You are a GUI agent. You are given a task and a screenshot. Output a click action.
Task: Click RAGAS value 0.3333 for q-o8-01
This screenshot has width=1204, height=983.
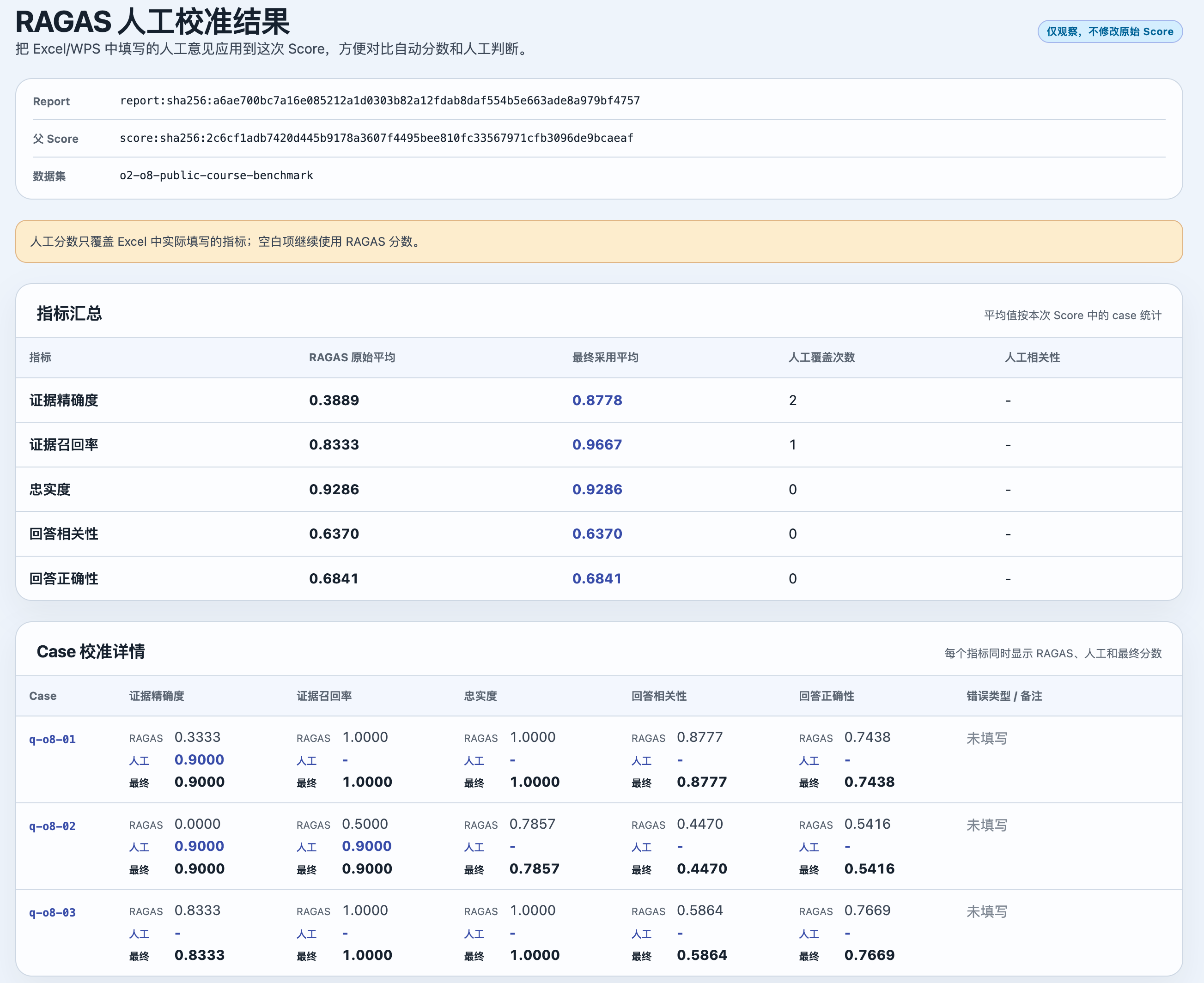click(x=198, y=737)
